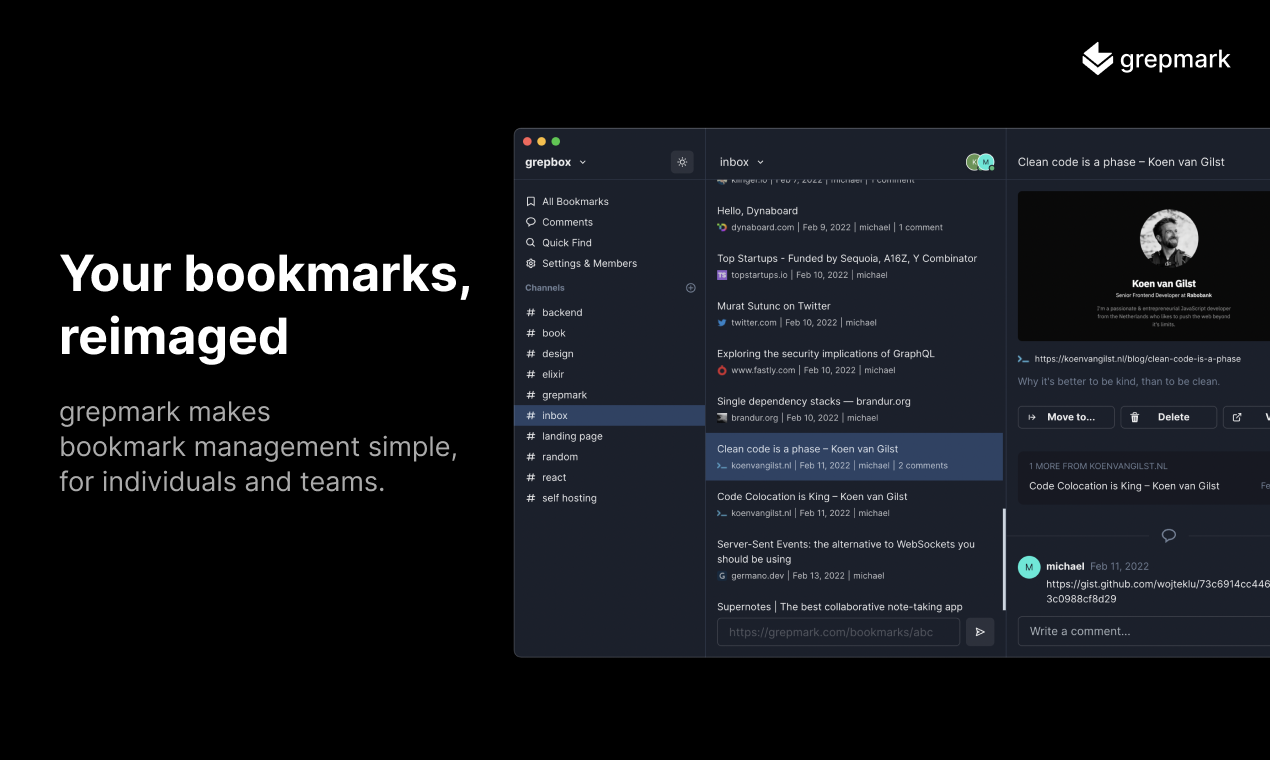Open the gist.github.com link in comment

pos(1158,591)
